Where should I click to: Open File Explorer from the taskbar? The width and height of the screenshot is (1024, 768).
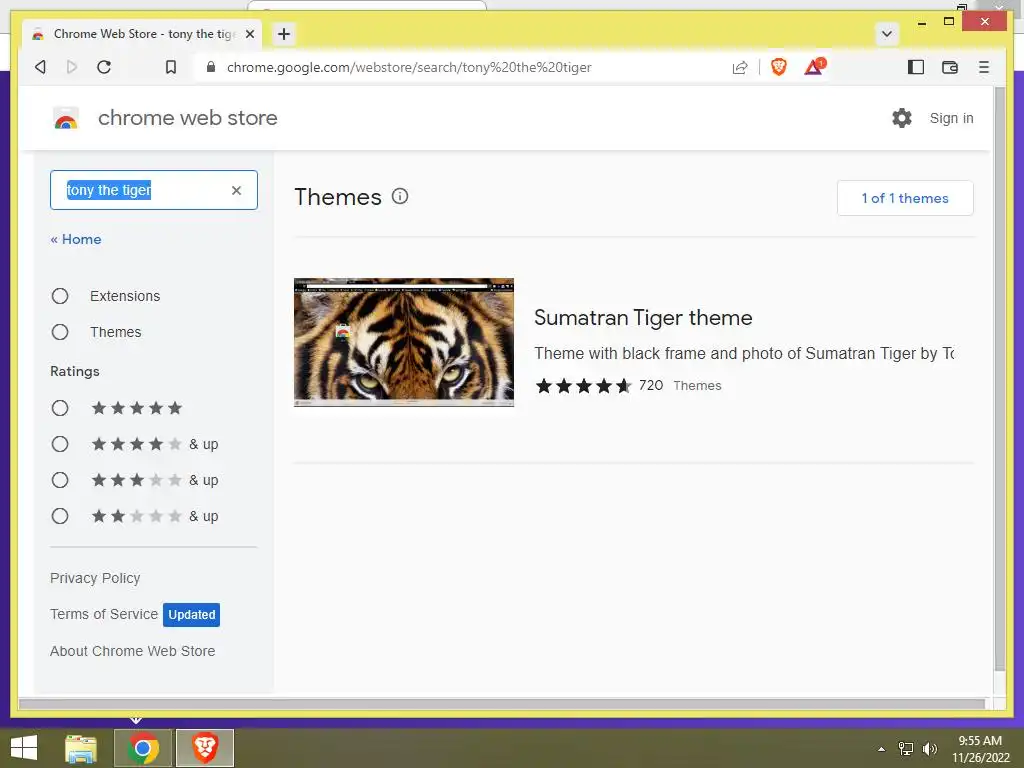coord(81,748)
